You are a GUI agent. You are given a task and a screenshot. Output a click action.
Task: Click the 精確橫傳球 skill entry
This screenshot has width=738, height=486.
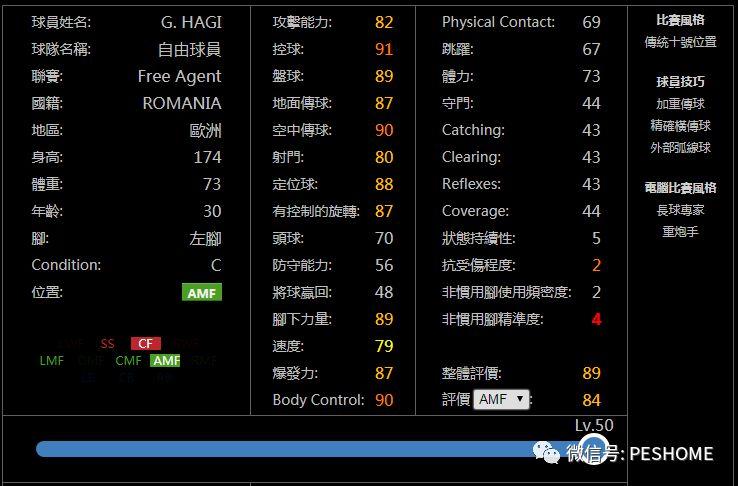tap(681, 126)
